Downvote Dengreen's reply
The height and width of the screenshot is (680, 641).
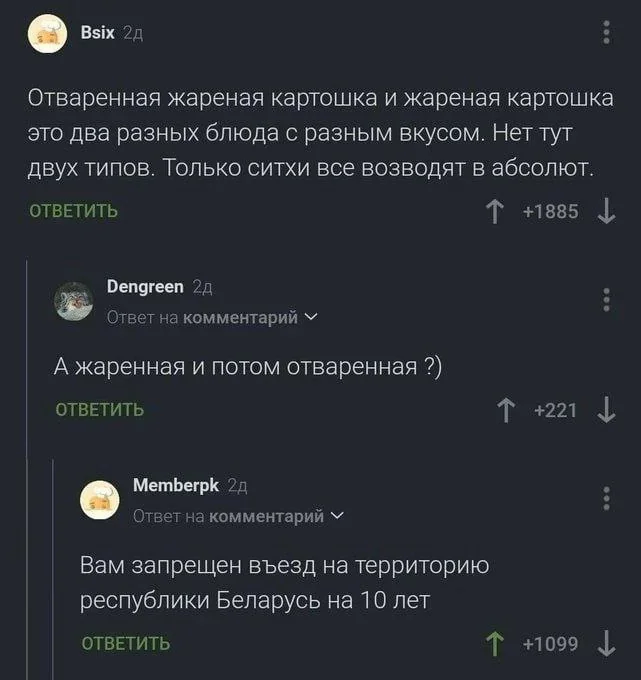[x=605, y=409]
